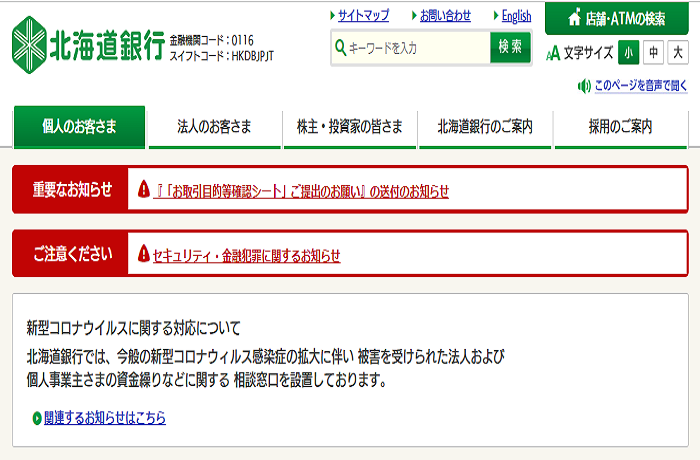Open the 個人のお客さま tab
The width and height of the screenshot is (700, 460).
point(79,127)
